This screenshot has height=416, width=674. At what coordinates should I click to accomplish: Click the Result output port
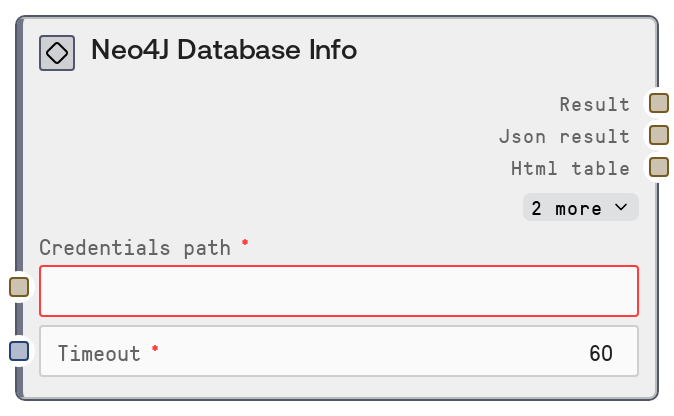(x=658, y=103)
